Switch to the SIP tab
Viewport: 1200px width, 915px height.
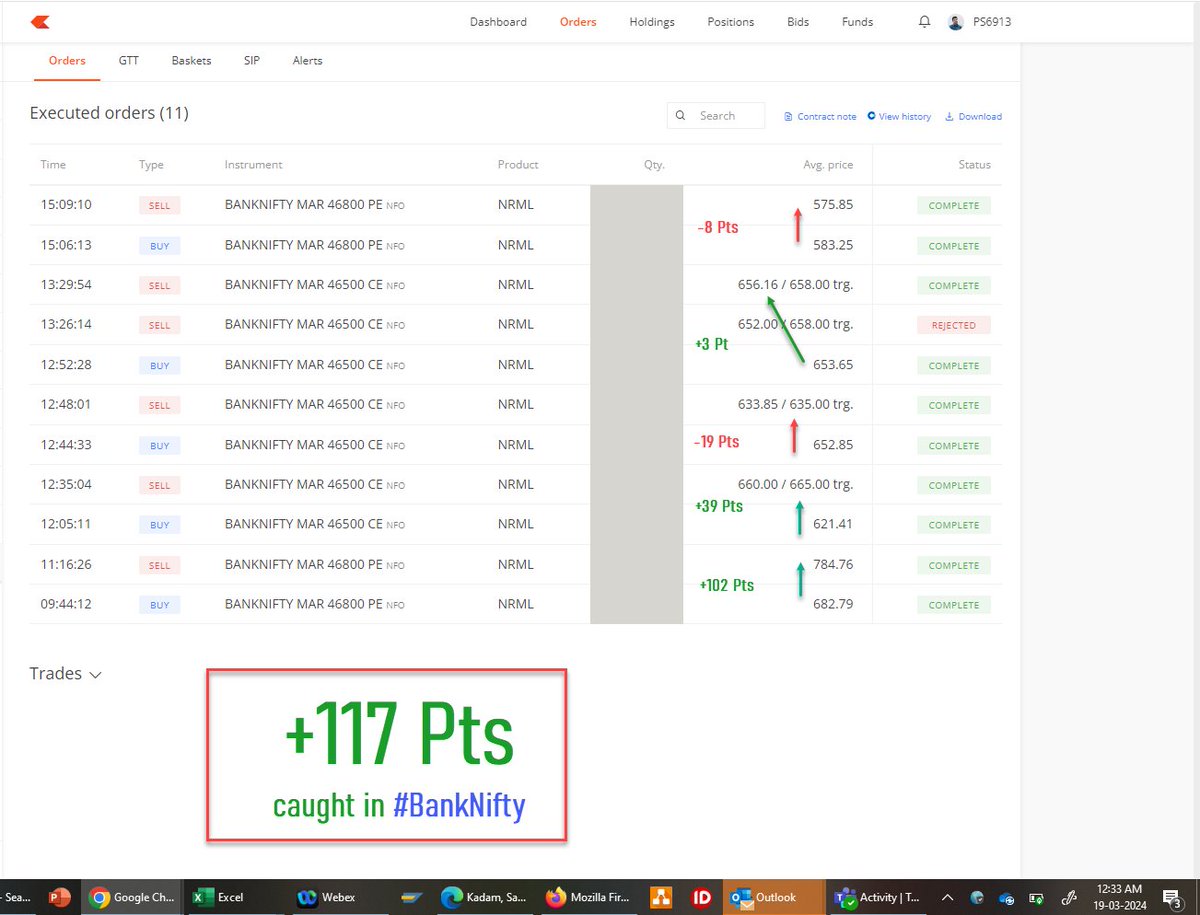click(252, 61)
